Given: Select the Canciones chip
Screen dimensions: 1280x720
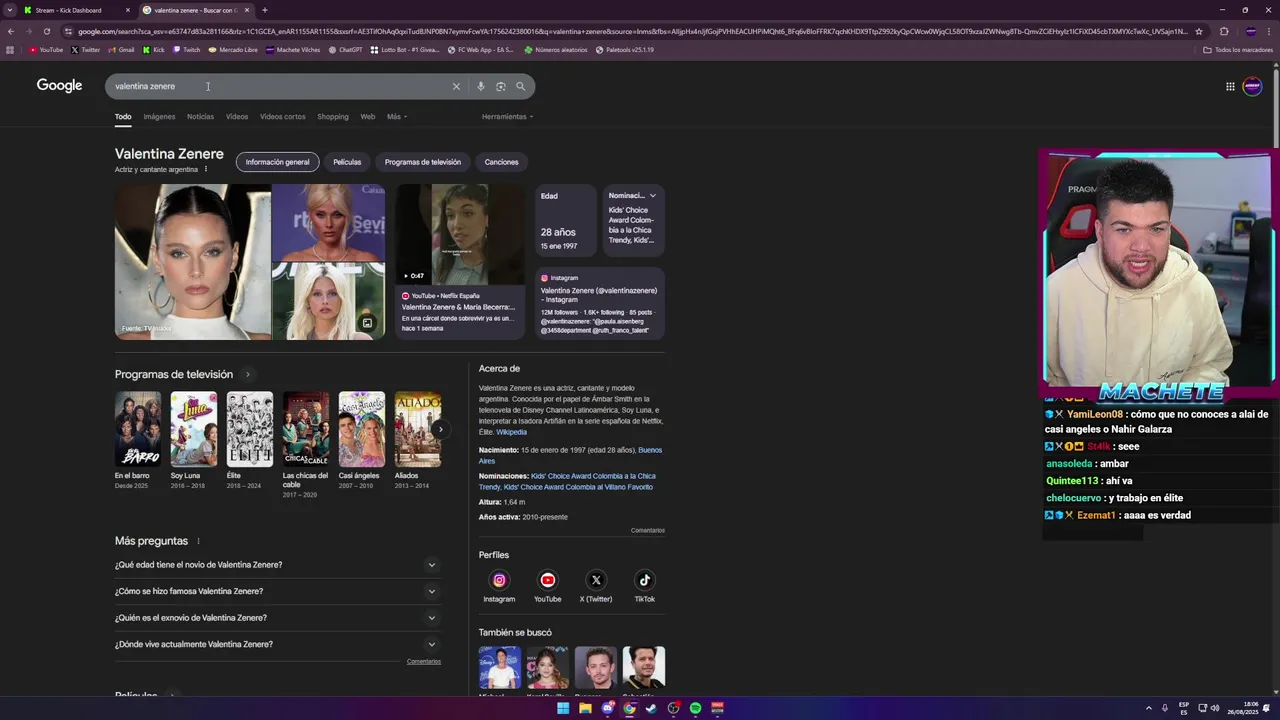Looking at the screenshot, I should click(x=502, y=162).
